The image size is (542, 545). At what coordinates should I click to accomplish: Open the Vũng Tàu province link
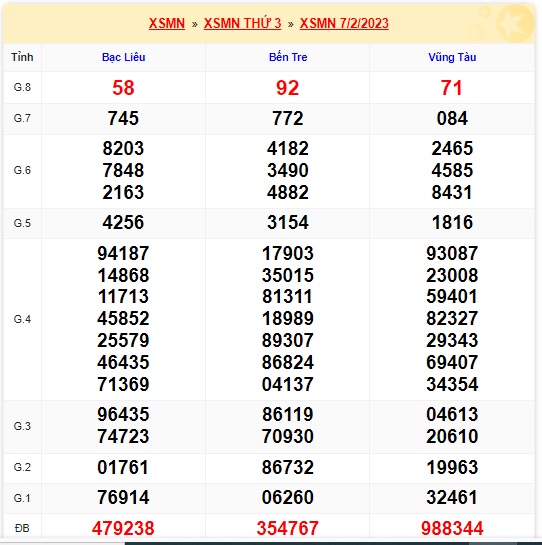click(x=452, y=57)
